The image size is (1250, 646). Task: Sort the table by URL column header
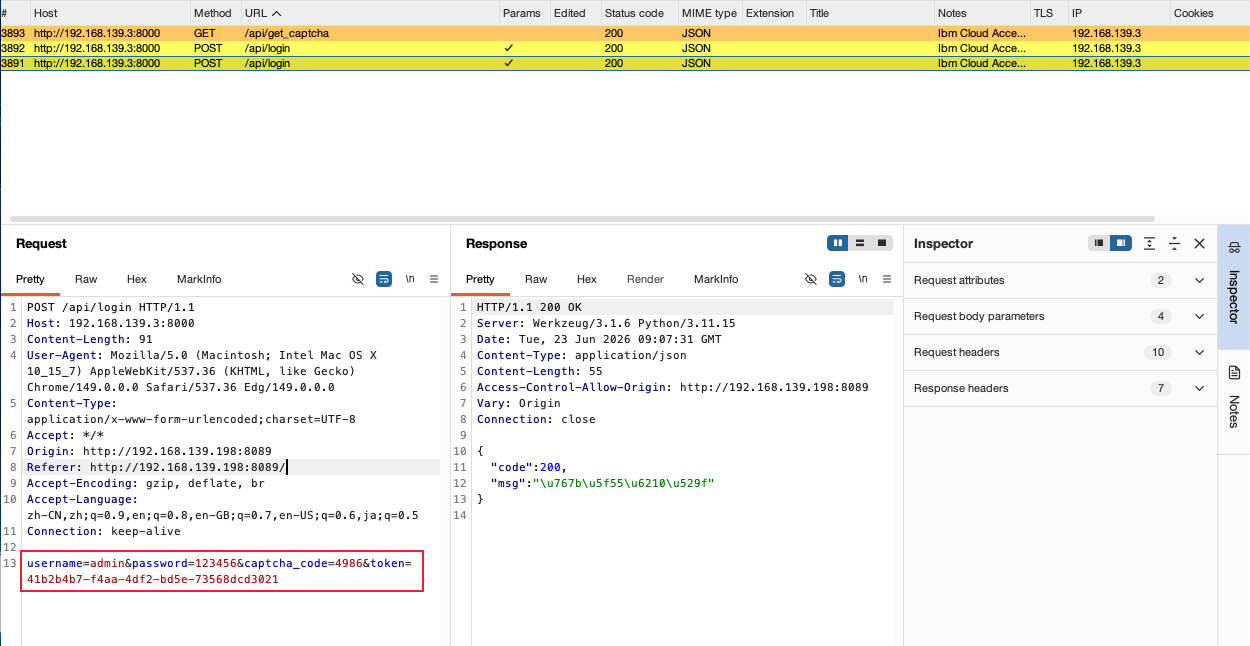click(x=369, y=13)
